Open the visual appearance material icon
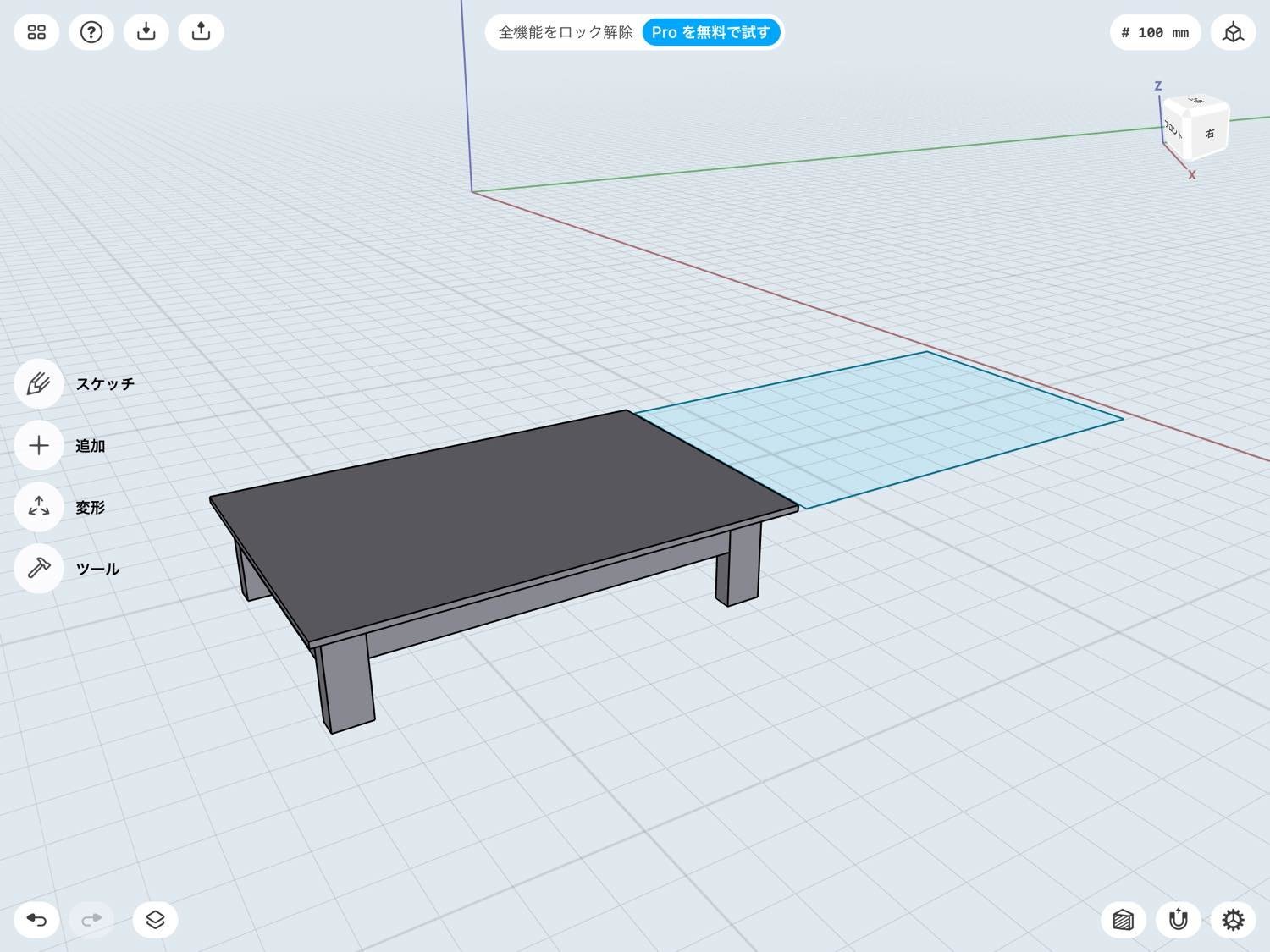Screen dimensions: 1270x952 (x=1124, y=920)
